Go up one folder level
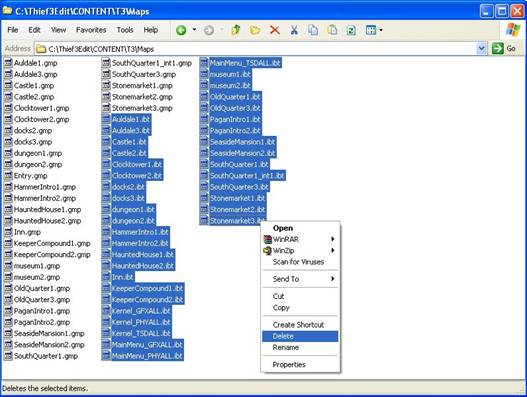This screenshot has height=397, width=527. [236, 30]
